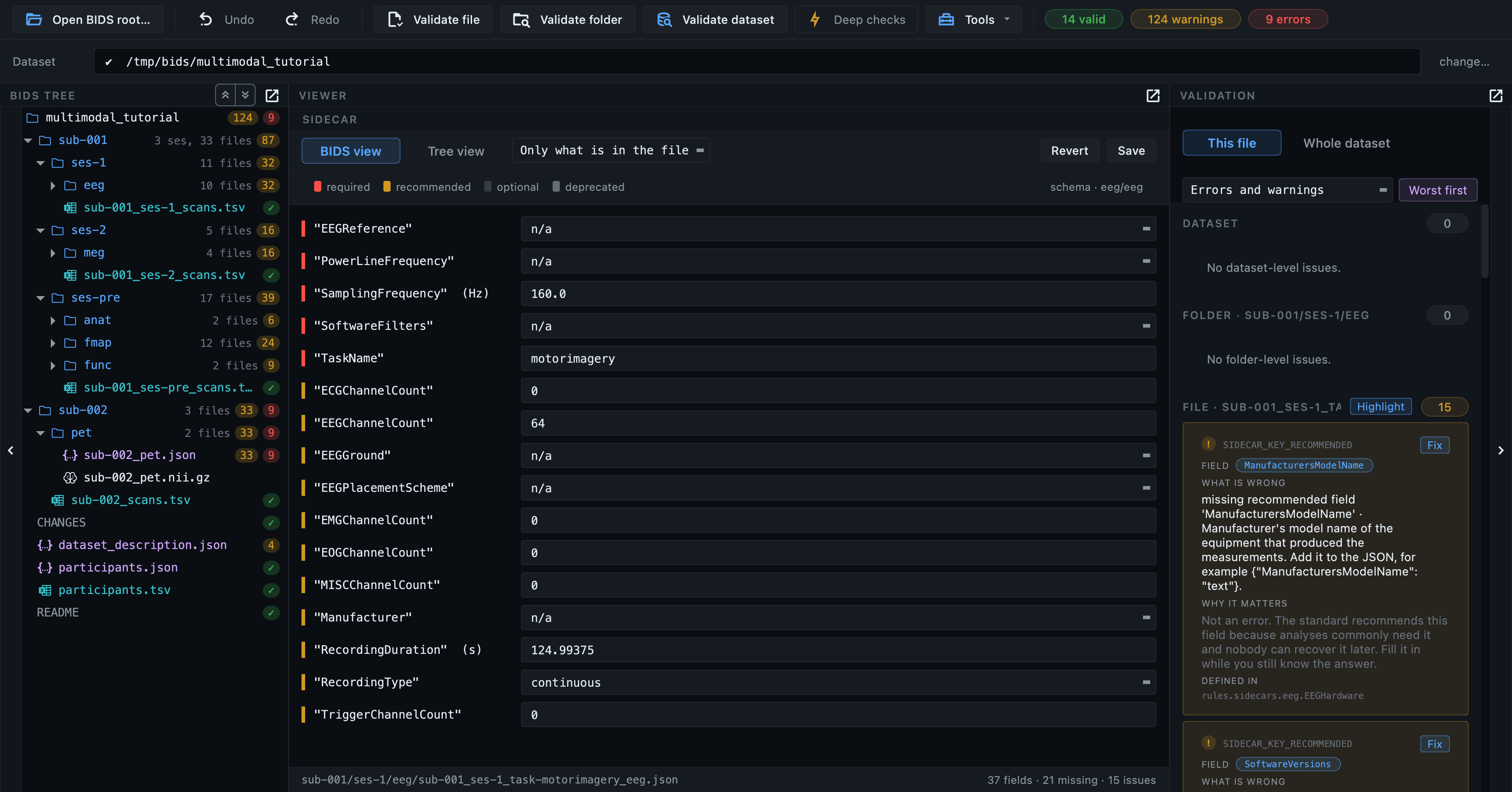Click the folder icon of anat
This screenshot has height=792, width=1512.
[x=70, y=320]
